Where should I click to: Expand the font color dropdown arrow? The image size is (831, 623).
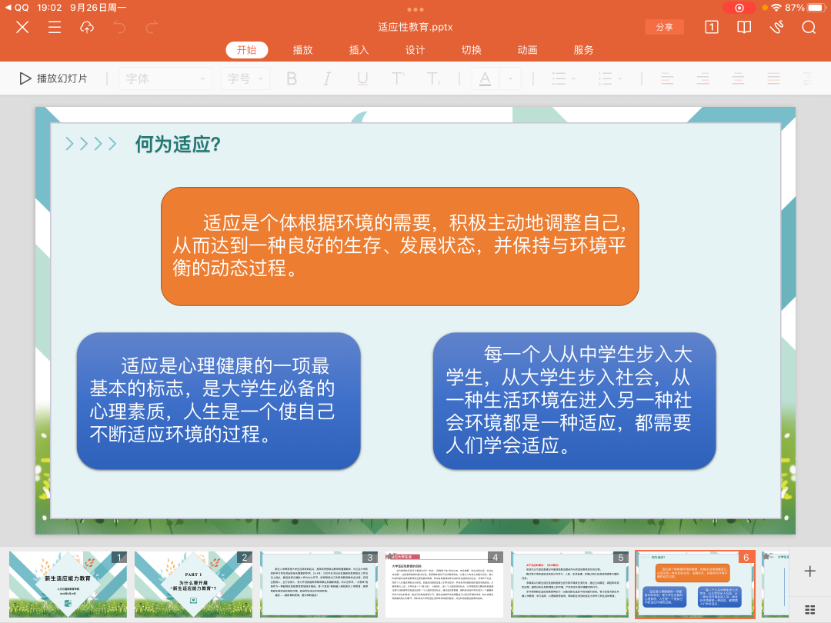[511, 78]
